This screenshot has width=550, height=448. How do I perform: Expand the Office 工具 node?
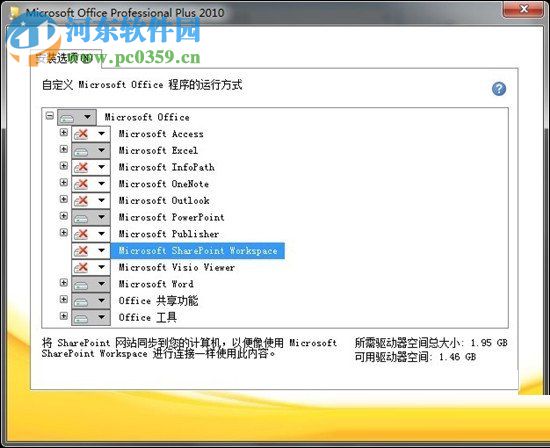pyautogui.click(x=63, y=316)
